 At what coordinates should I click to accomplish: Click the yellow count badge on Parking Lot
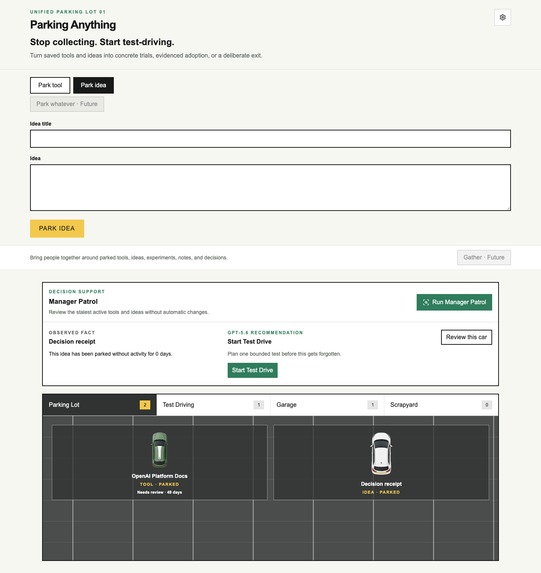pos(145,405)
